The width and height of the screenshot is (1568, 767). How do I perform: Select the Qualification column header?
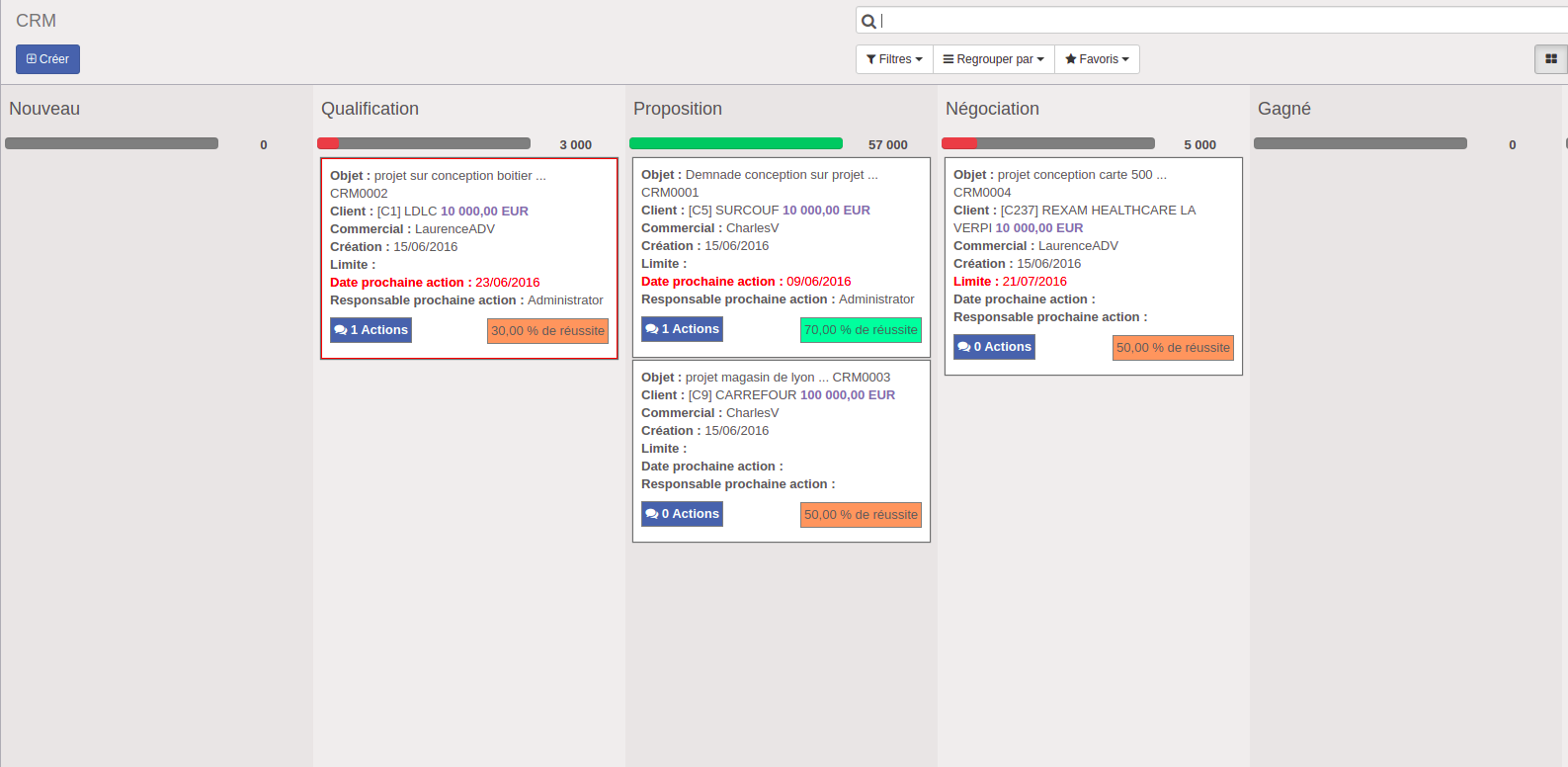[x=370, y=109]
